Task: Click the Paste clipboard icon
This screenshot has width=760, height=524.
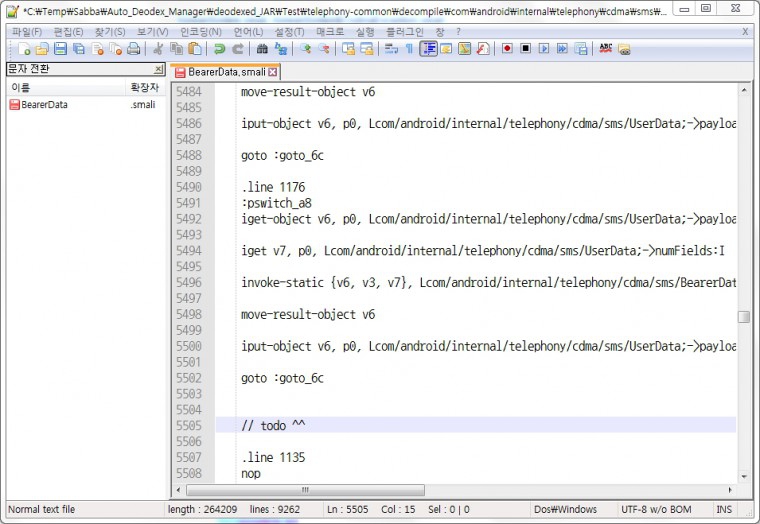Action: tap(195, 48)
